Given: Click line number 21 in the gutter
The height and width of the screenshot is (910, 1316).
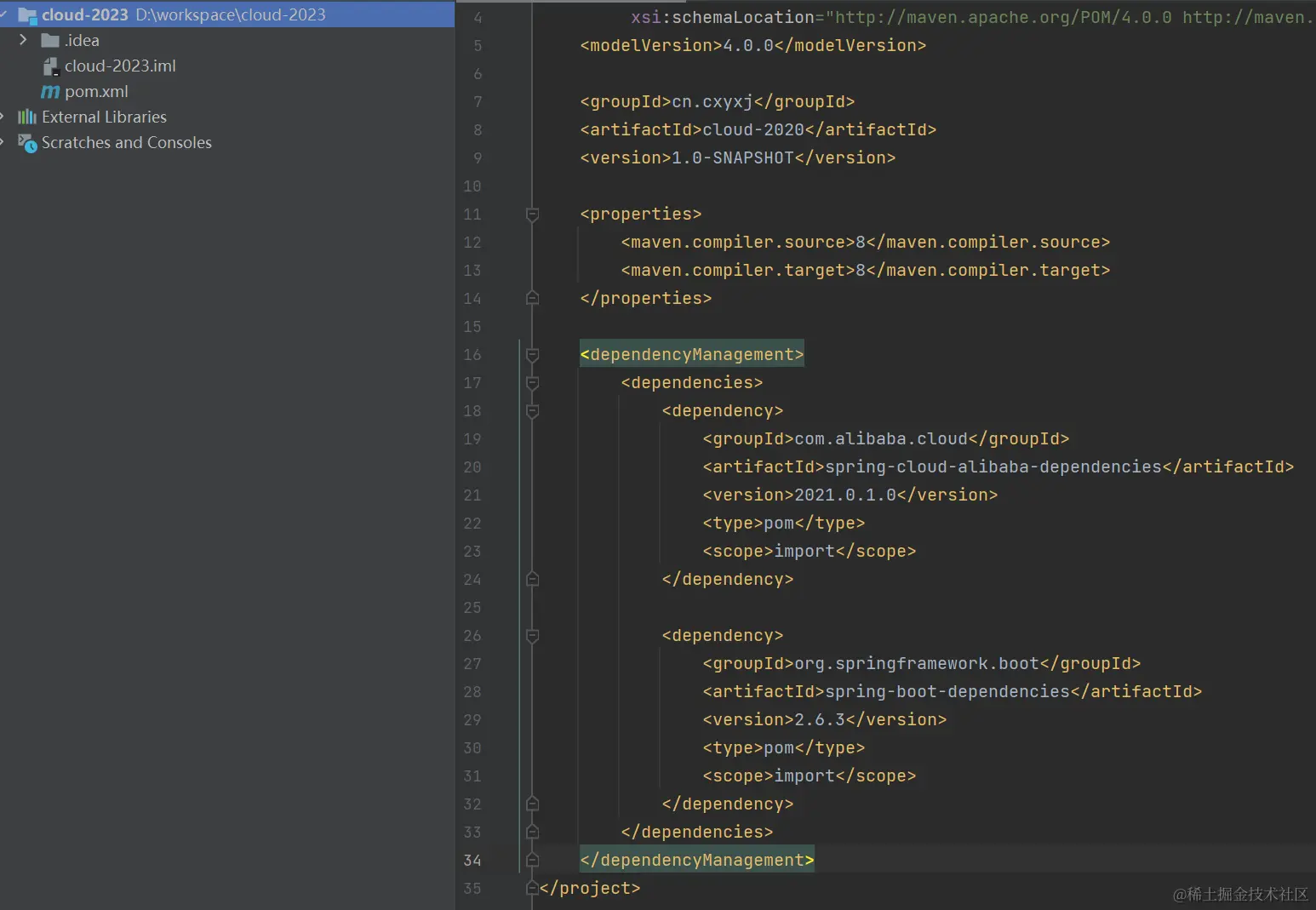Looking at the screenshot, I should pyautogui.click(x=472, y=495).
